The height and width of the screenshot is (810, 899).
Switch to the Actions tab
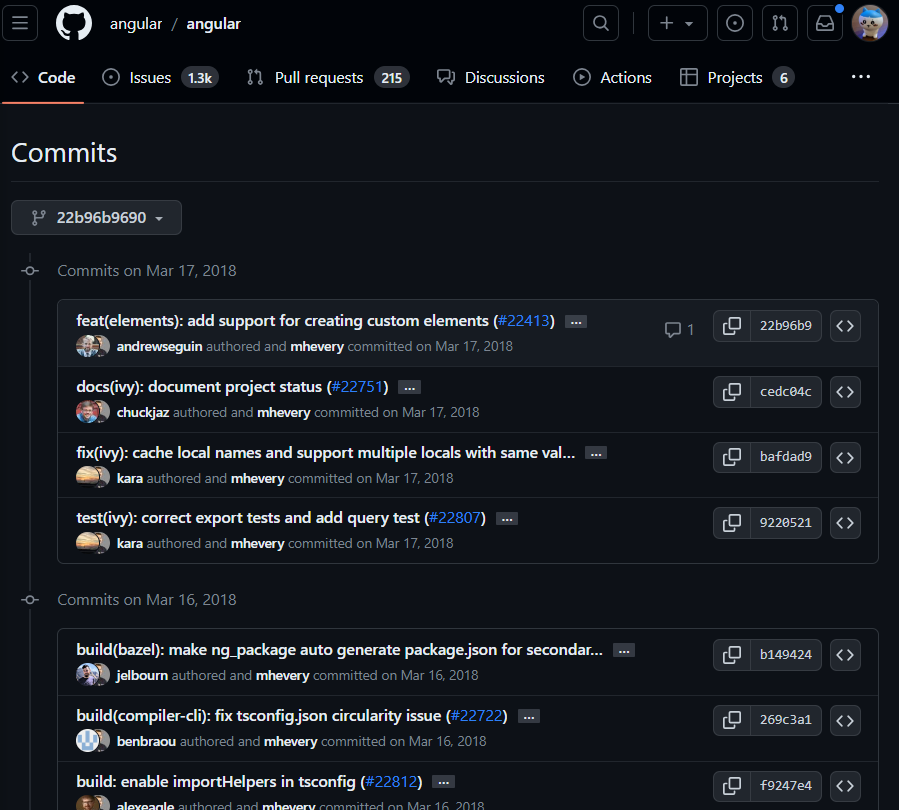(612, 77)
